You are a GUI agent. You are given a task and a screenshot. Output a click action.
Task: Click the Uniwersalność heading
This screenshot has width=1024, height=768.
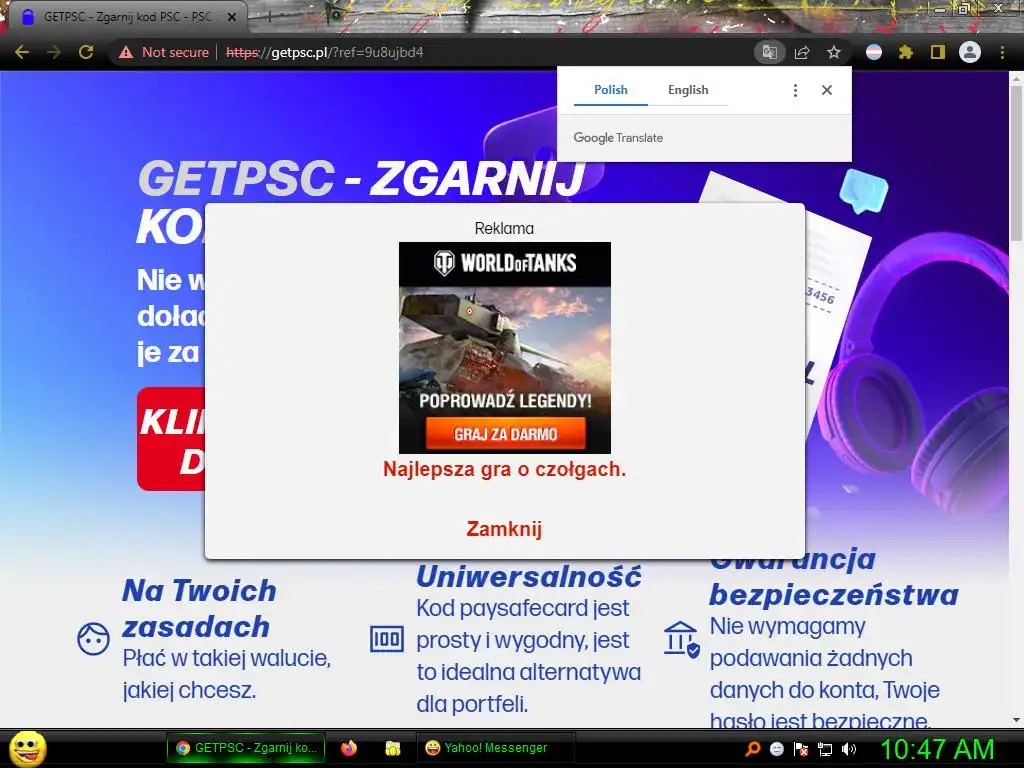click(x=529, y=577)
